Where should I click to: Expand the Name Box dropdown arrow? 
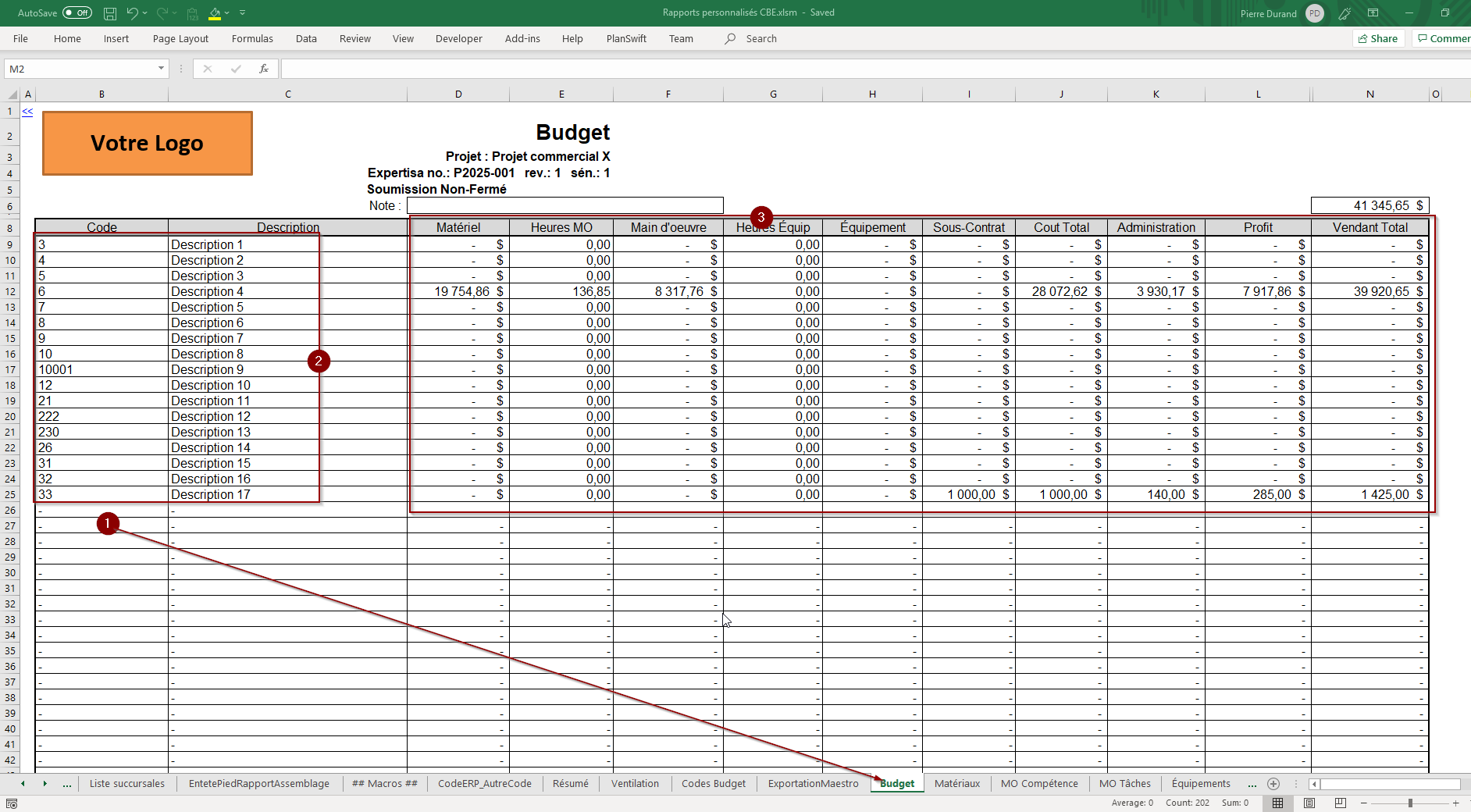tap(161, 69)
